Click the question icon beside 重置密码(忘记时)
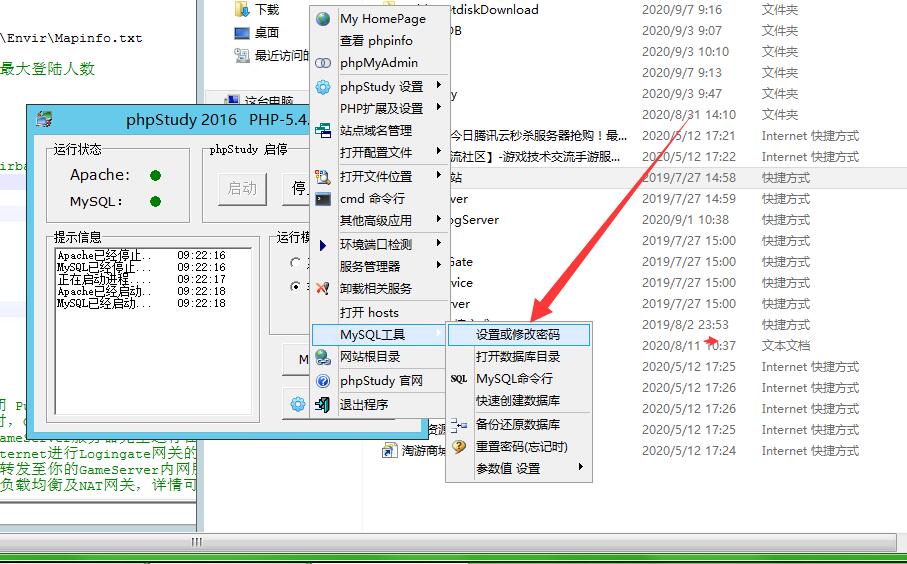This screenshot has height=564, width=907. 459,447
